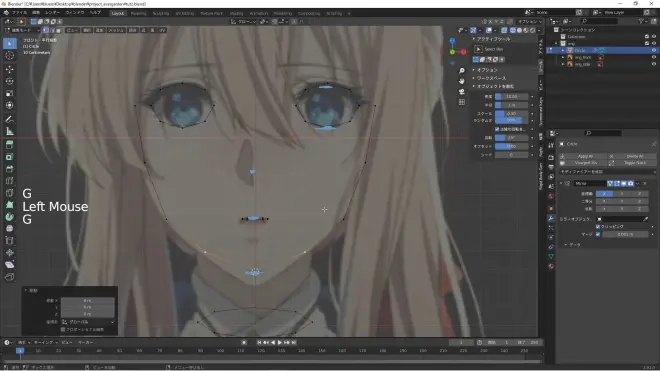Click the Delete All modifiers button
The width and height of the screenshot is (660, 371).
(x=632, y=156)
